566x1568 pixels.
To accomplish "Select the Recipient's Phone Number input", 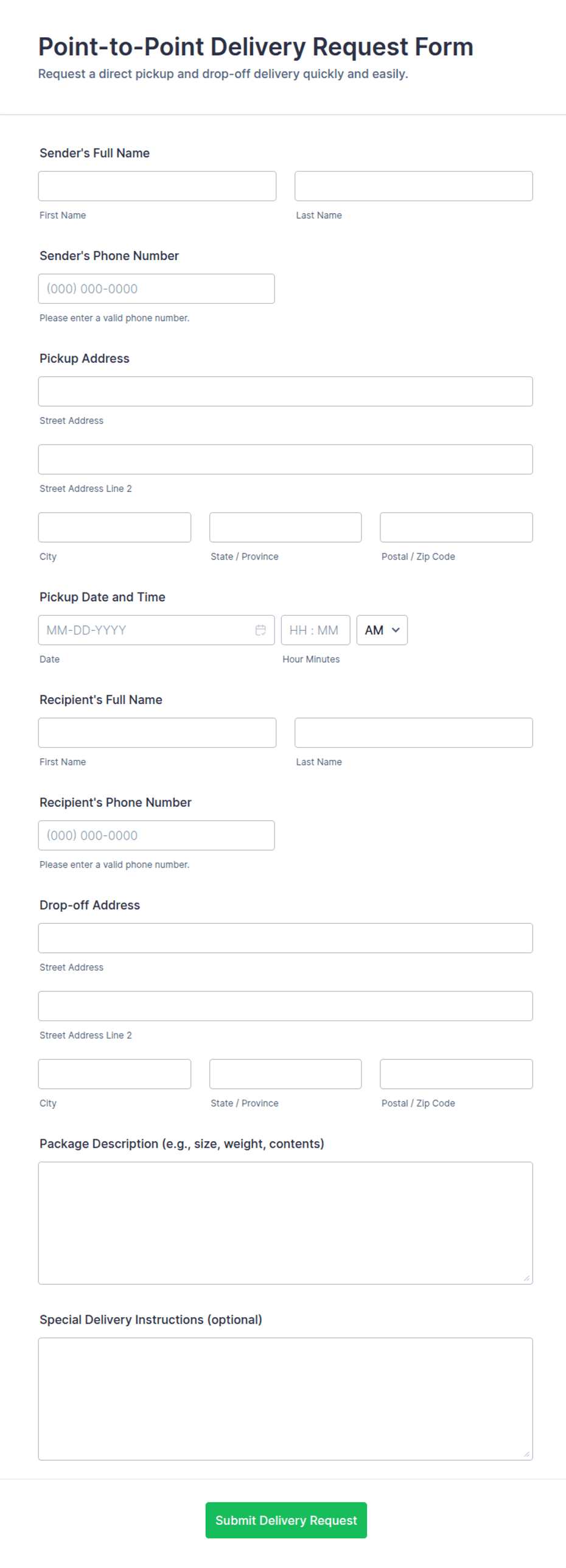I will pos(156,835).
